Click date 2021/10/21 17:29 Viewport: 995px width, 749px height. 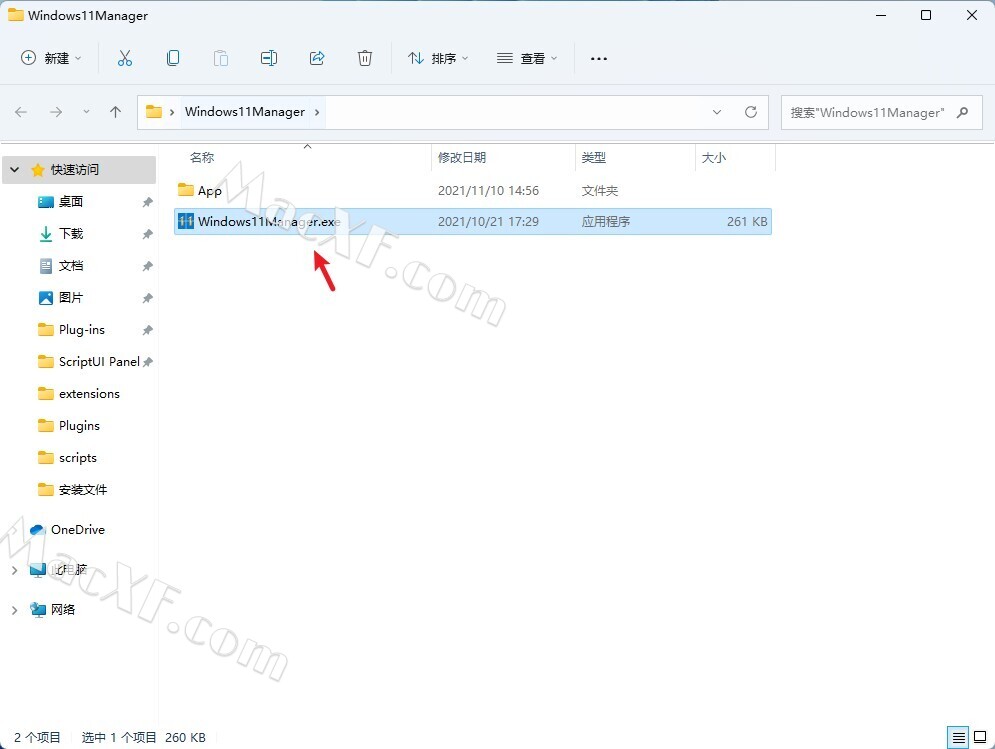[x=488, y=222]
